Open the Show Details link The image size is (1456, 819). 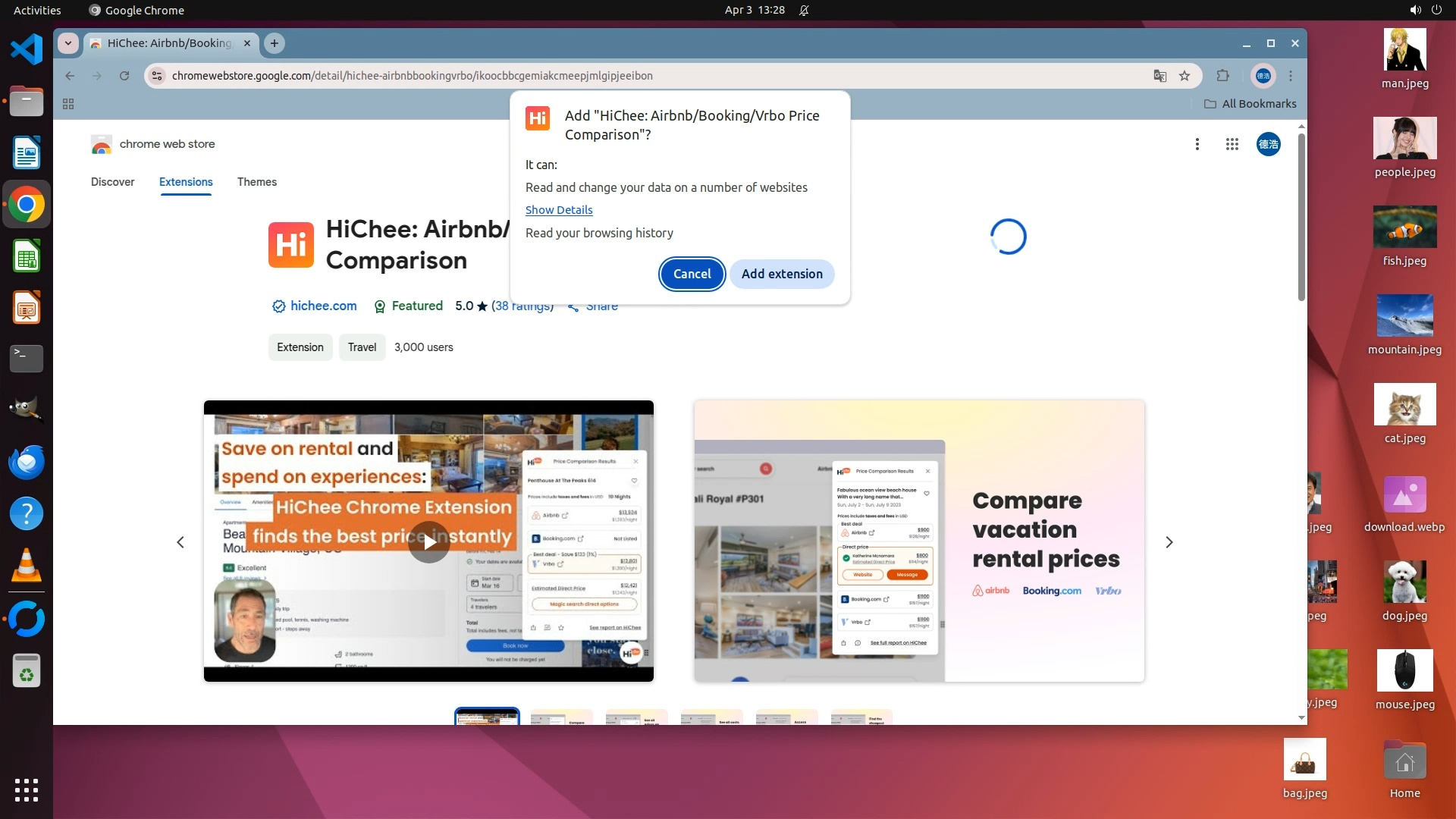click(x=559, y=210)
